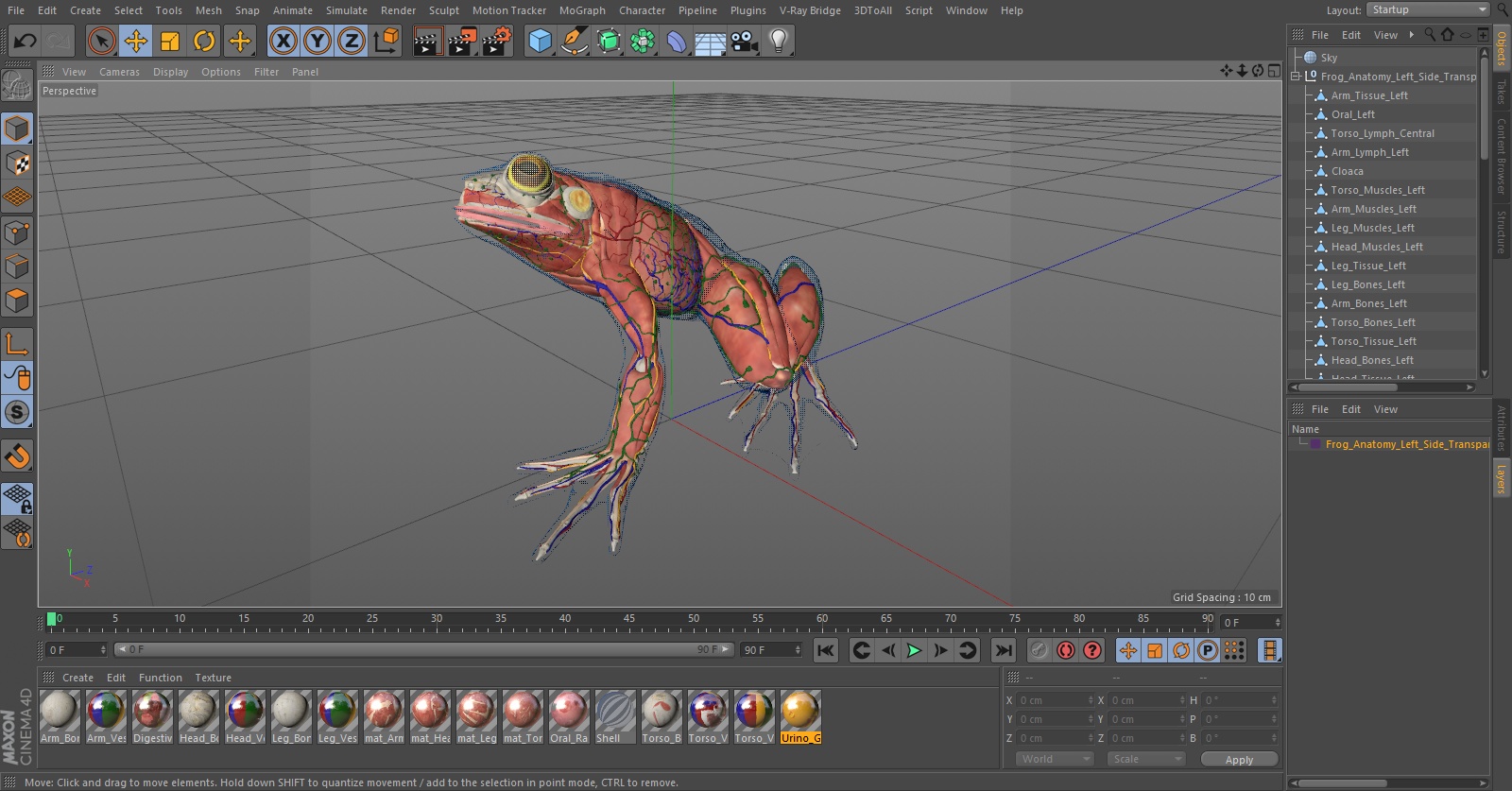This screenshot has height=791, width=1512.
Task: Open the MoGraph menu
Action: pos(582,10)
